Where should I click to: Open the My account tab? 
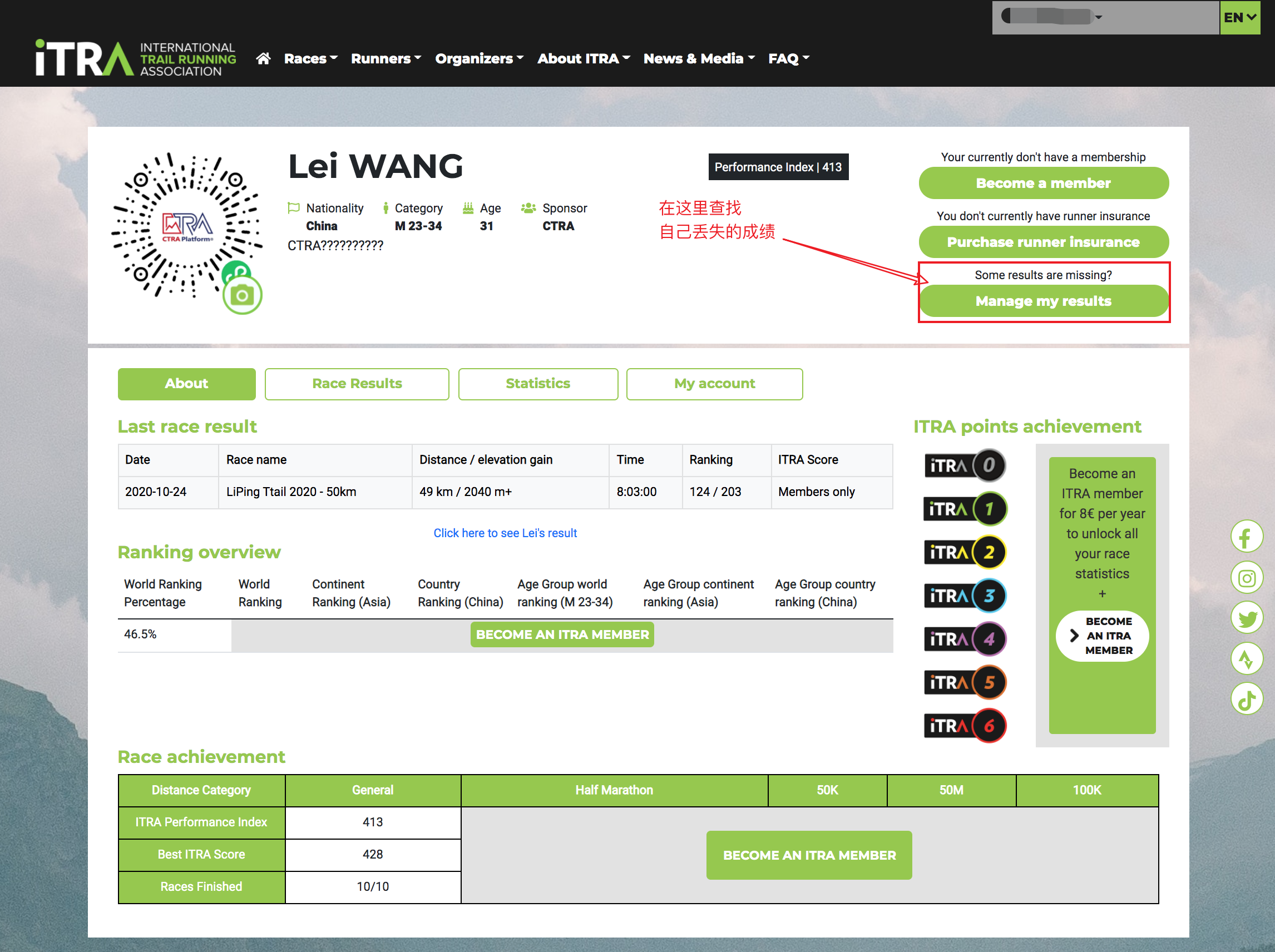714,384
